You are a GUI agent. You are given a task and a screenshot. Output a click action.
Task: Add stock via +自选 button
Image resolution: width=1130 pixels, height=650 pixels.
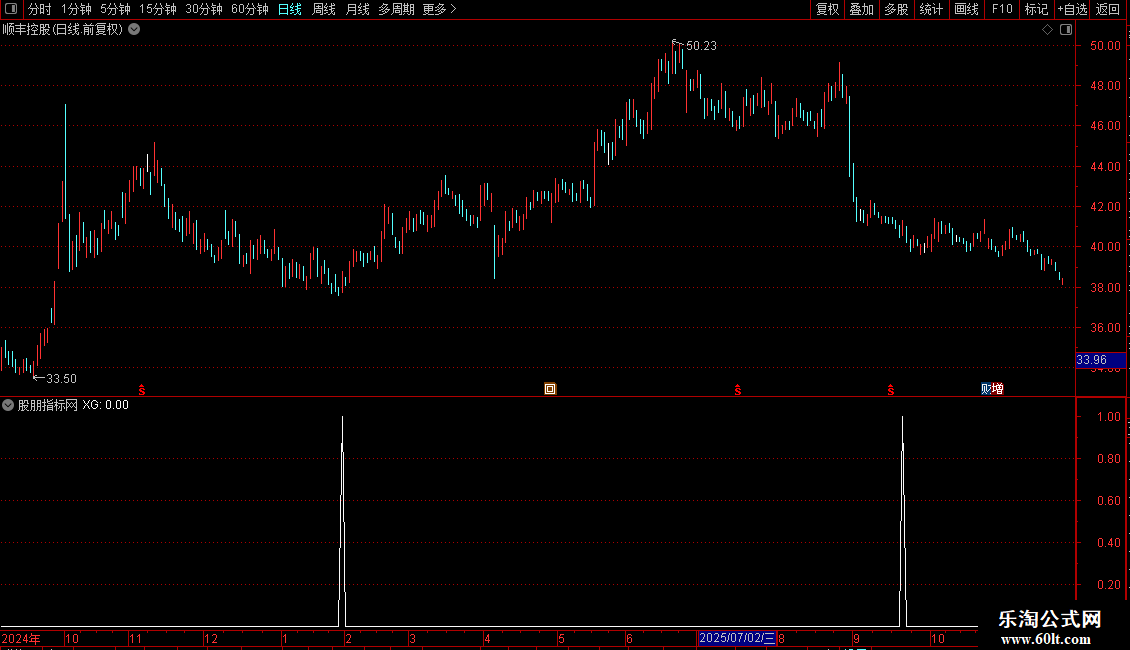[1072, 9]
